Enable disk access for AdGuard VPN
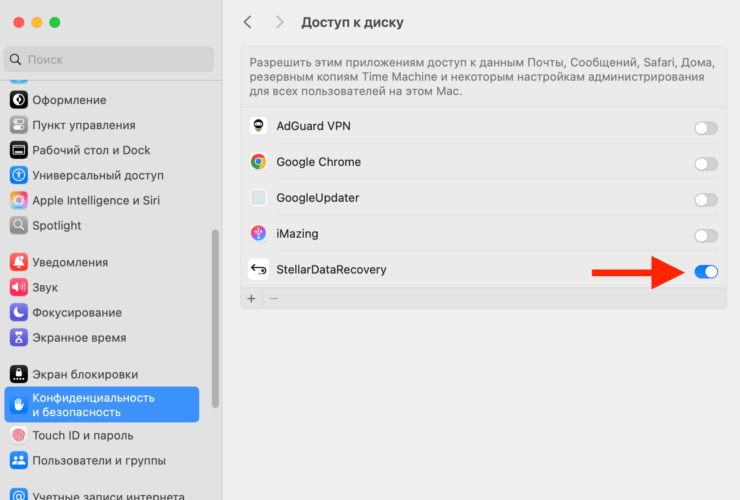 point(706,128)
